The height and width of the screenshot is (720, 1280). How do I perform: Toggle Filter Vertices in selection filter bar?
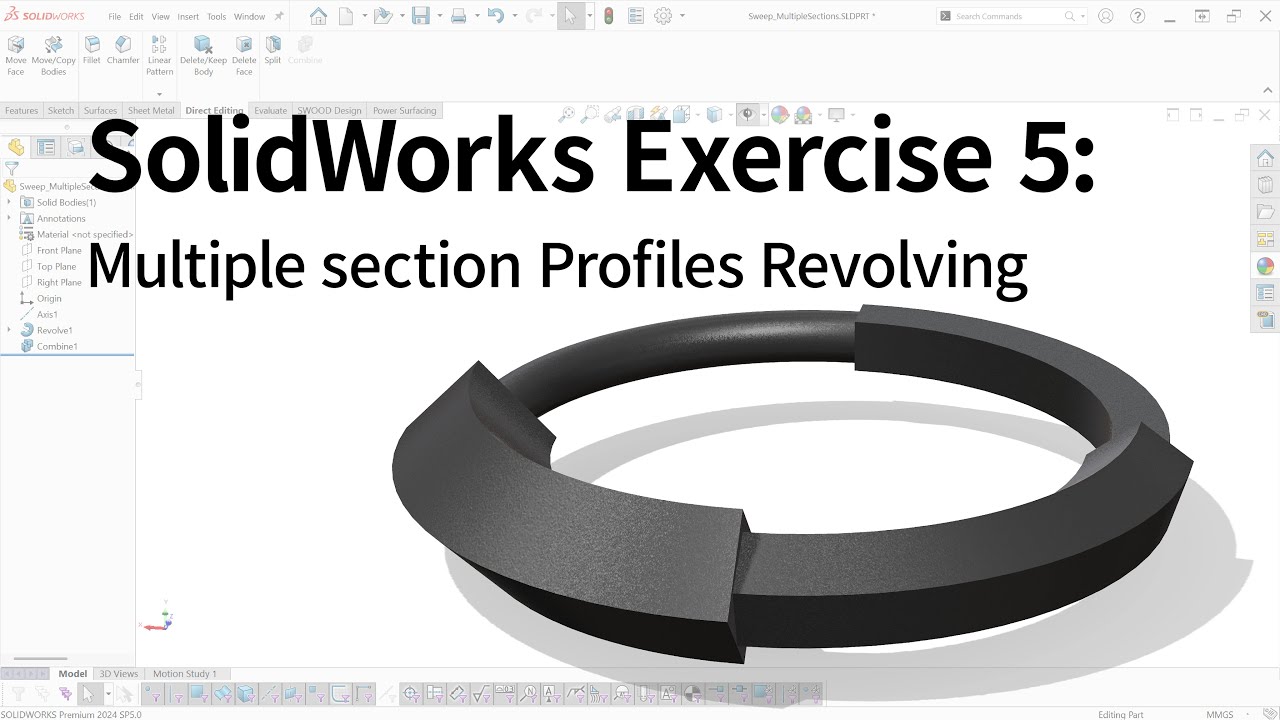[x=152, y=693]
